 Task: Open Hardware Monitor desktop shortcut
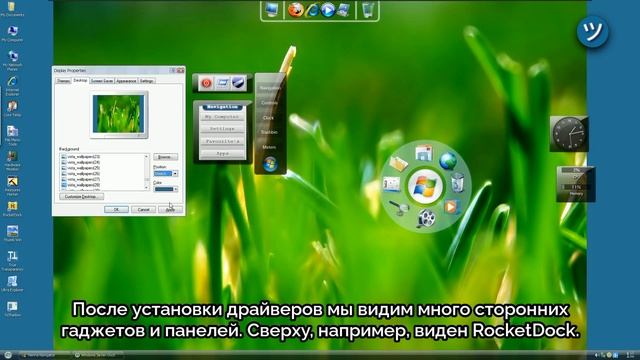coord(12,161)
